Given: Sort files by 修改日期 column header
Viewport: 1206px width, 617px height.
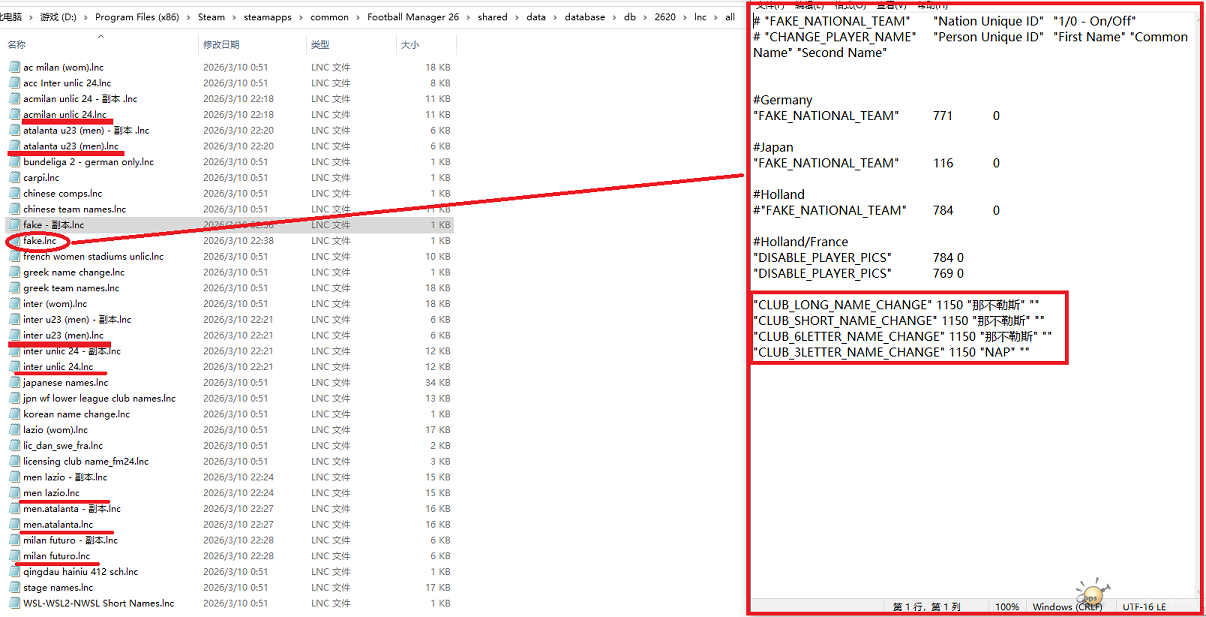Looking at the screenshot, I should point(222,45).
